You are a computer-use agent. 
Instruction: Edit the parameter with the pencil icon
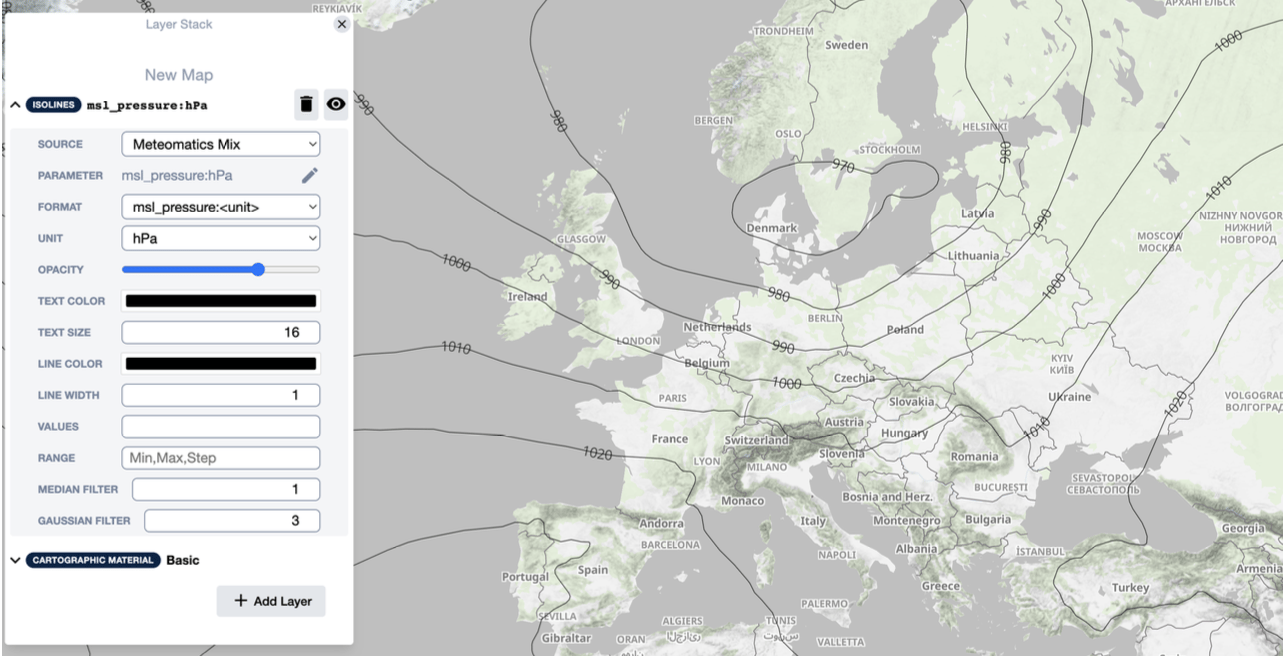[x=310, y=176]
